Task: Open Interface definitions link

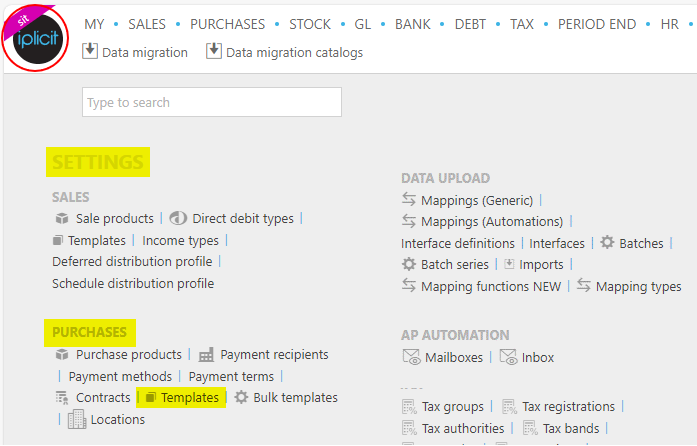Action: [x=457, y=243]
